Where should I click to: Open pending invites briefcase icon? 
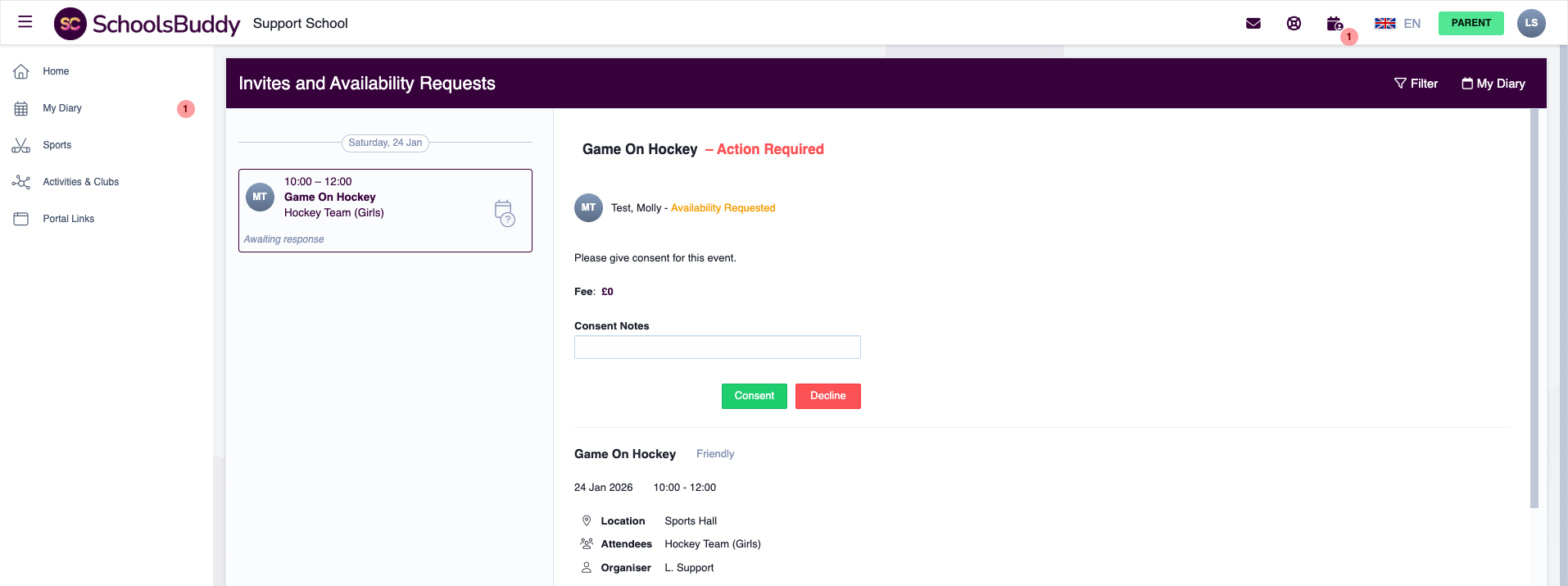(x=1335, y=24)
